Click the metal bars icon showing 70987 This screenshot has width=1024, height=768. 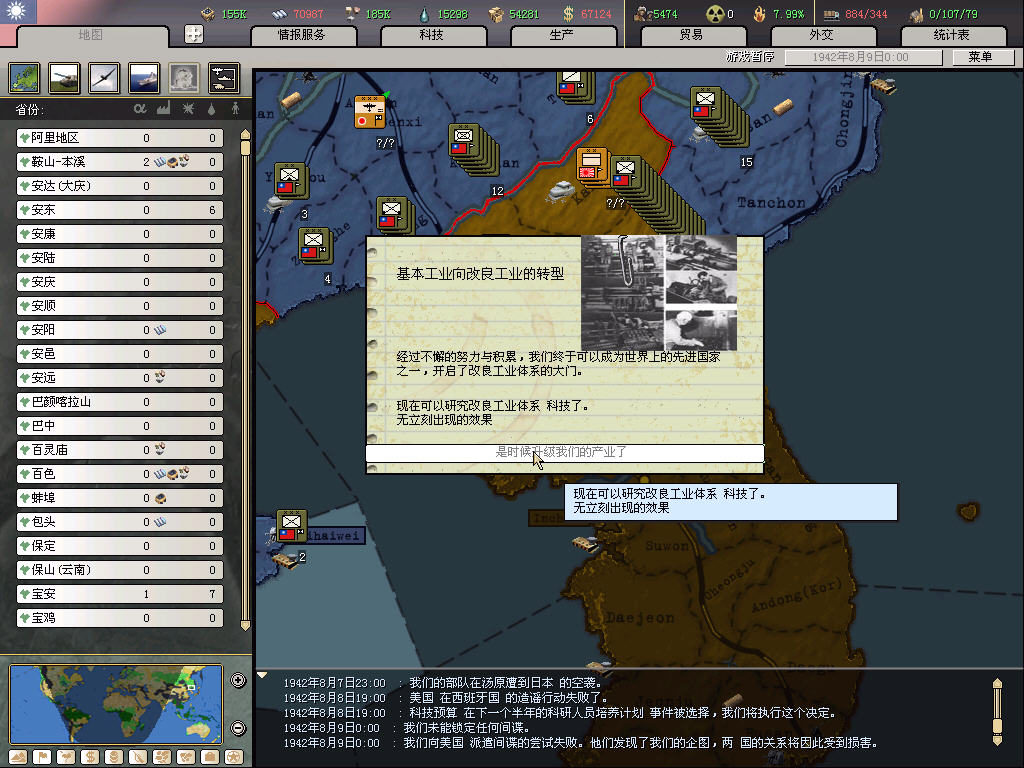tap(280, 14)
